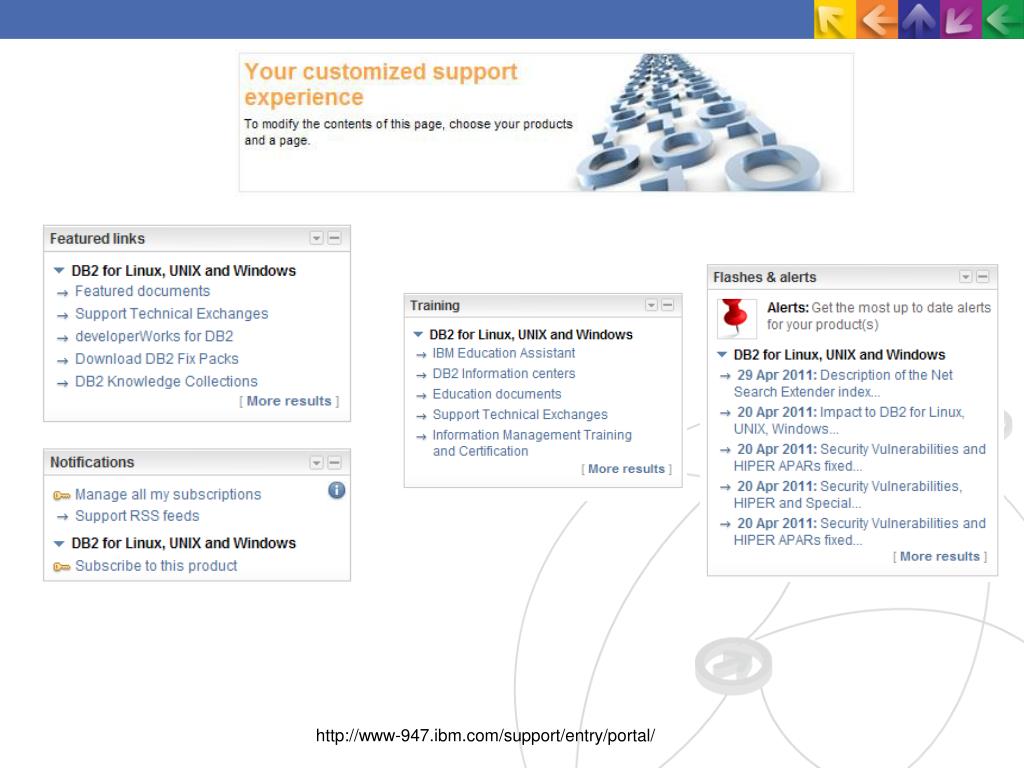Collapse DB2 section in Training panel
This screenshot has height=768, width=1024.
click(x=418, y=334)
